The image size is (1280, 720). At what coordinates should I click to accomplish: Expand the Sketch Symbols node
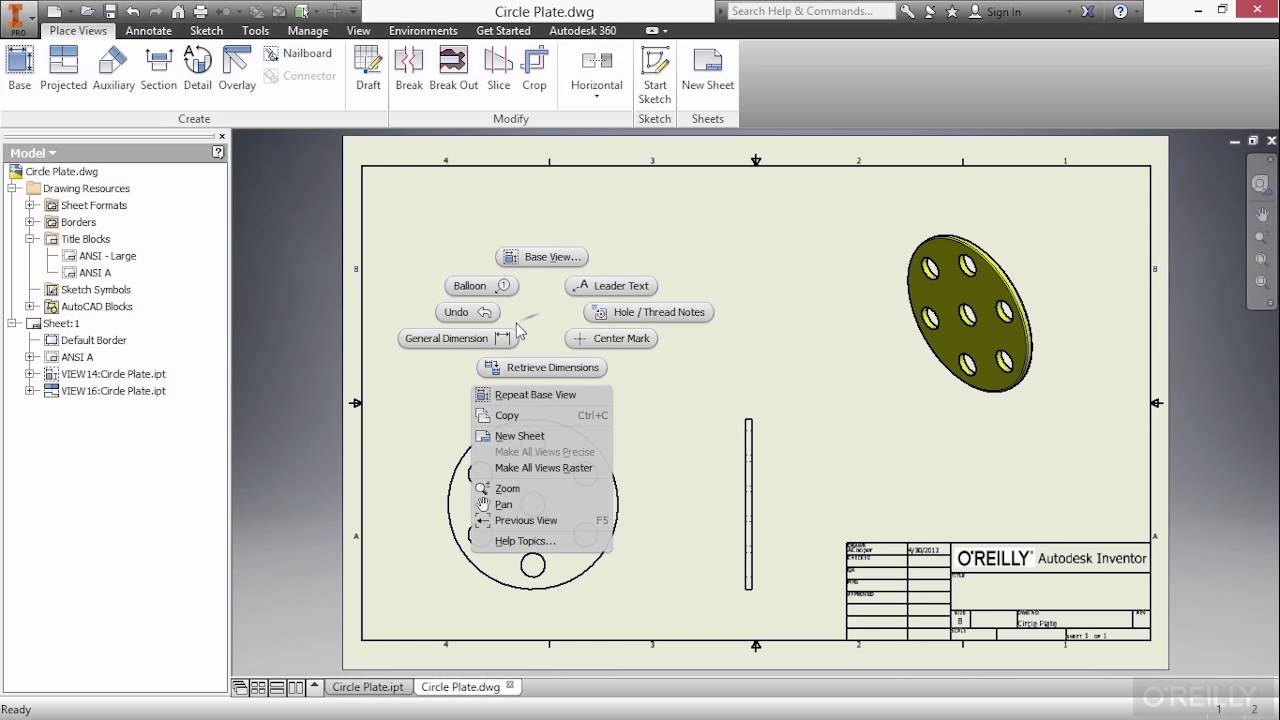point(30,290)
